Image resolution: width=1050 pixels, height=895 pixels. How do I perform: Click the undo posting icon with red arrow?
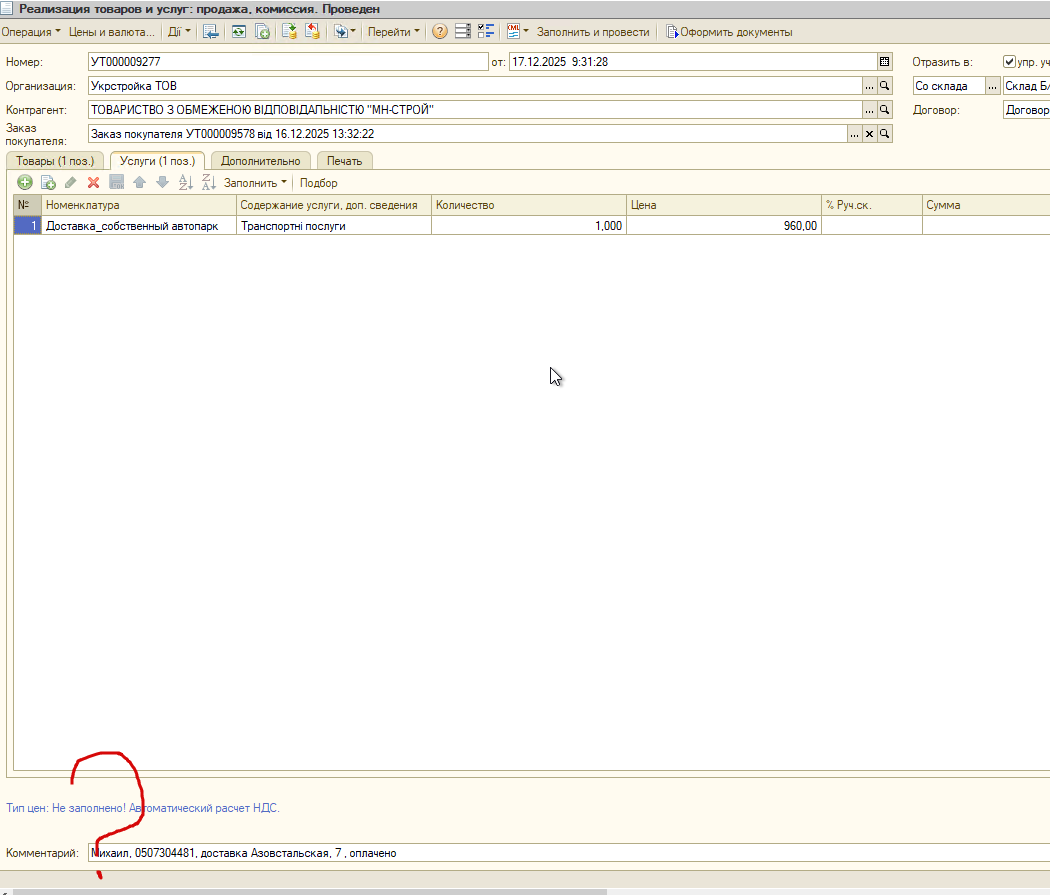[x=312, y=31]
